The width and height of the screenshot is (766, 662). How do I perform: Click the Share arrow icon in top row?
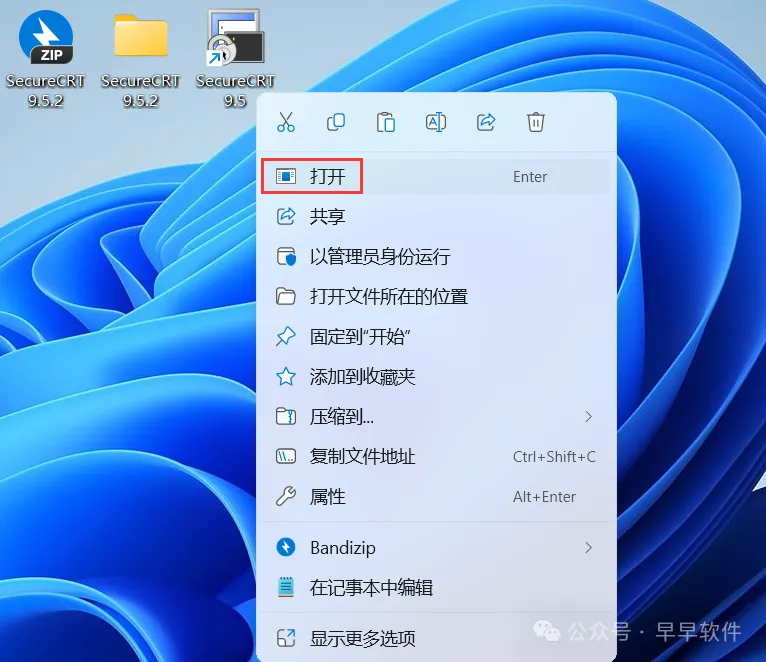486,122
